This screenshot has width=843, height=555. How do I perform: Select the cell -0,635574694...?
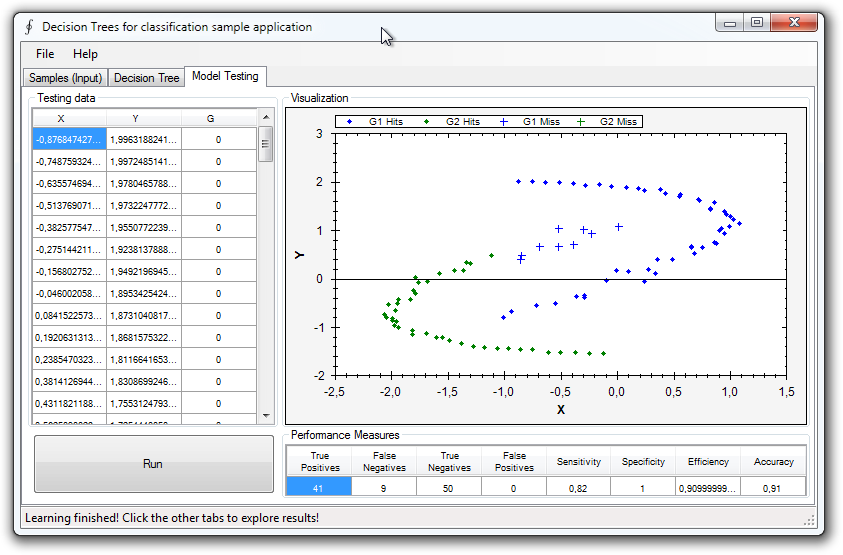(x=69, y=183)
